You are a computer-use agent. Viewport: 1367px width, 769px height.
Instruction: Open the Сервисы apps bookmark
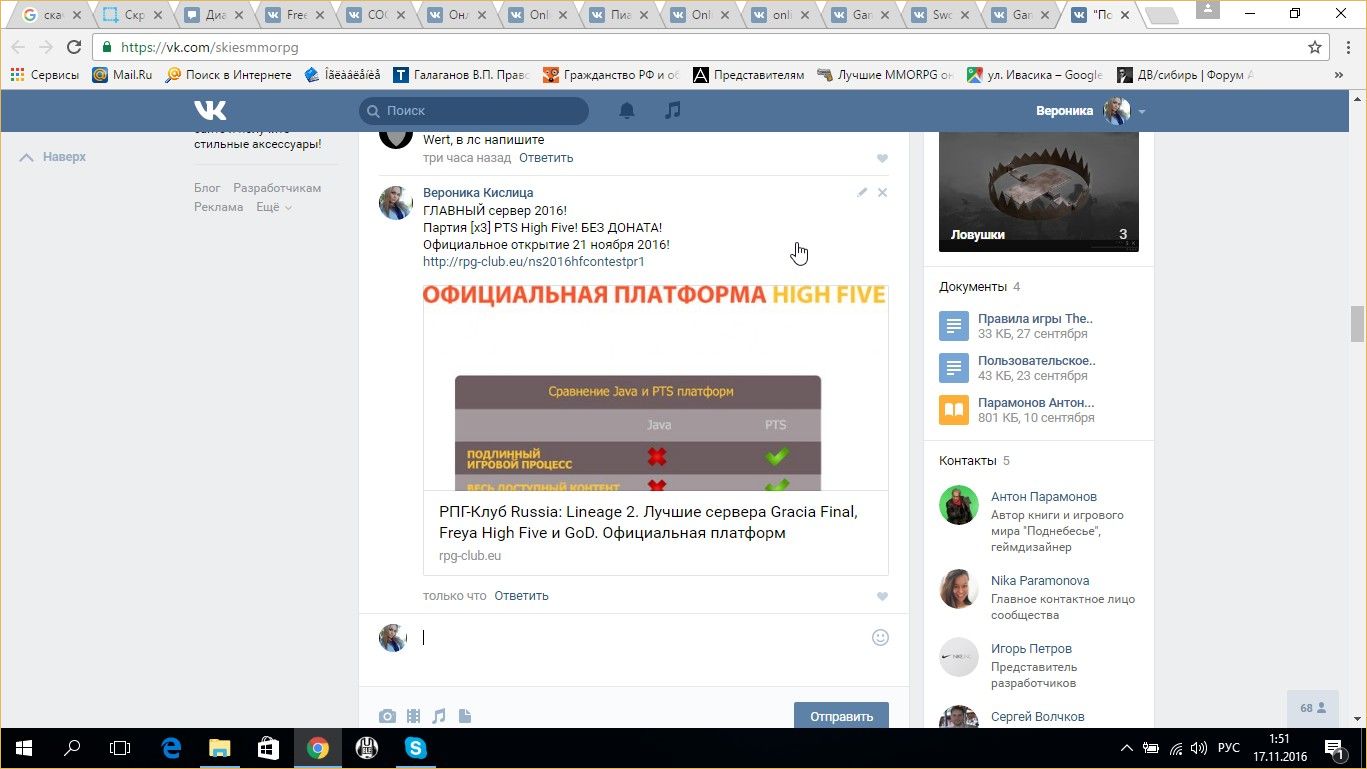[x=44, y=75]
